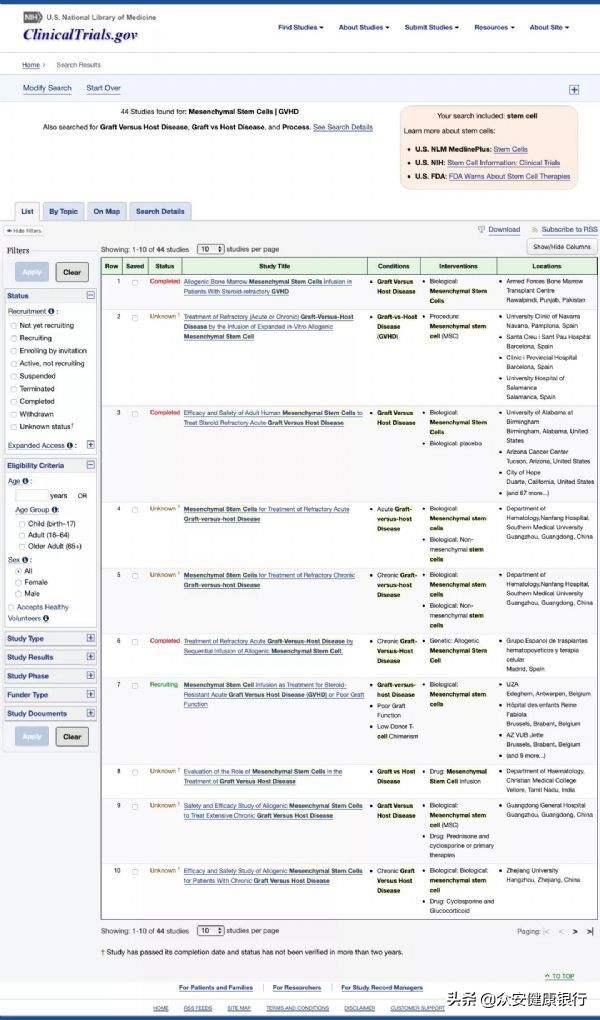Open bottom studies per page dropdown
Image resolution: width=600 pixels, height=1020 pixels.
[x=211, y=931]
